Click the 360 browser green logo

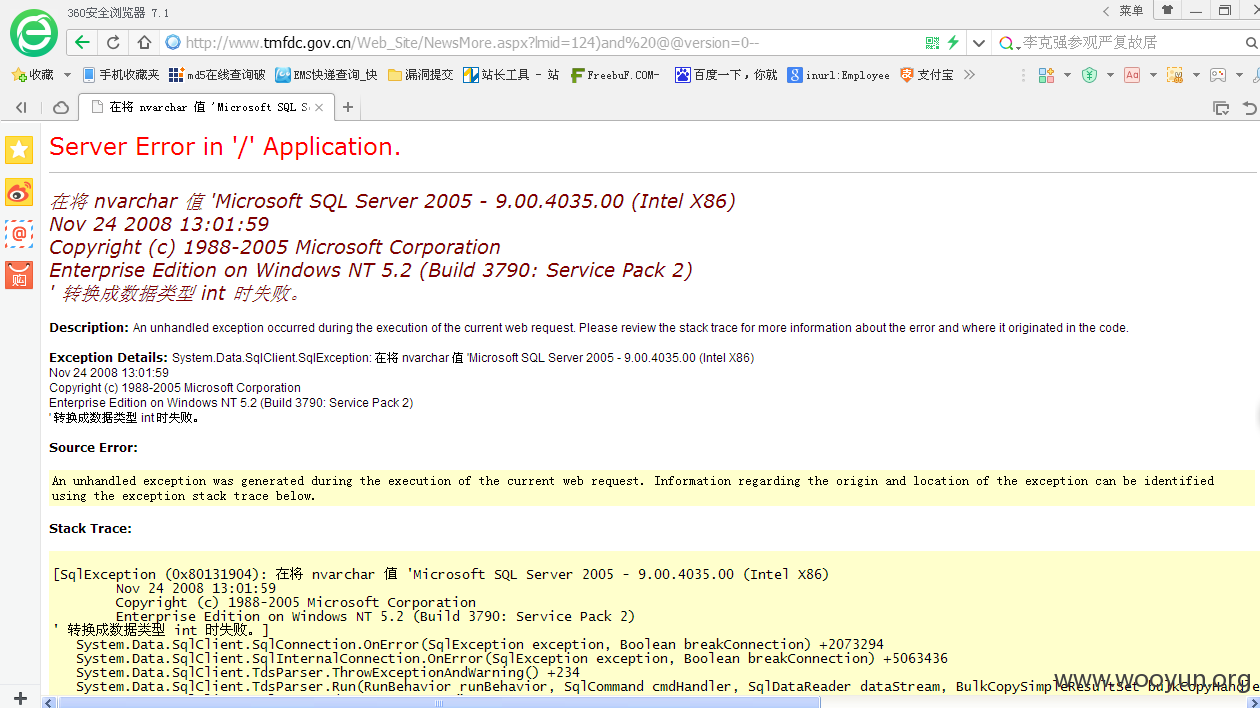[x=34, y=33]
